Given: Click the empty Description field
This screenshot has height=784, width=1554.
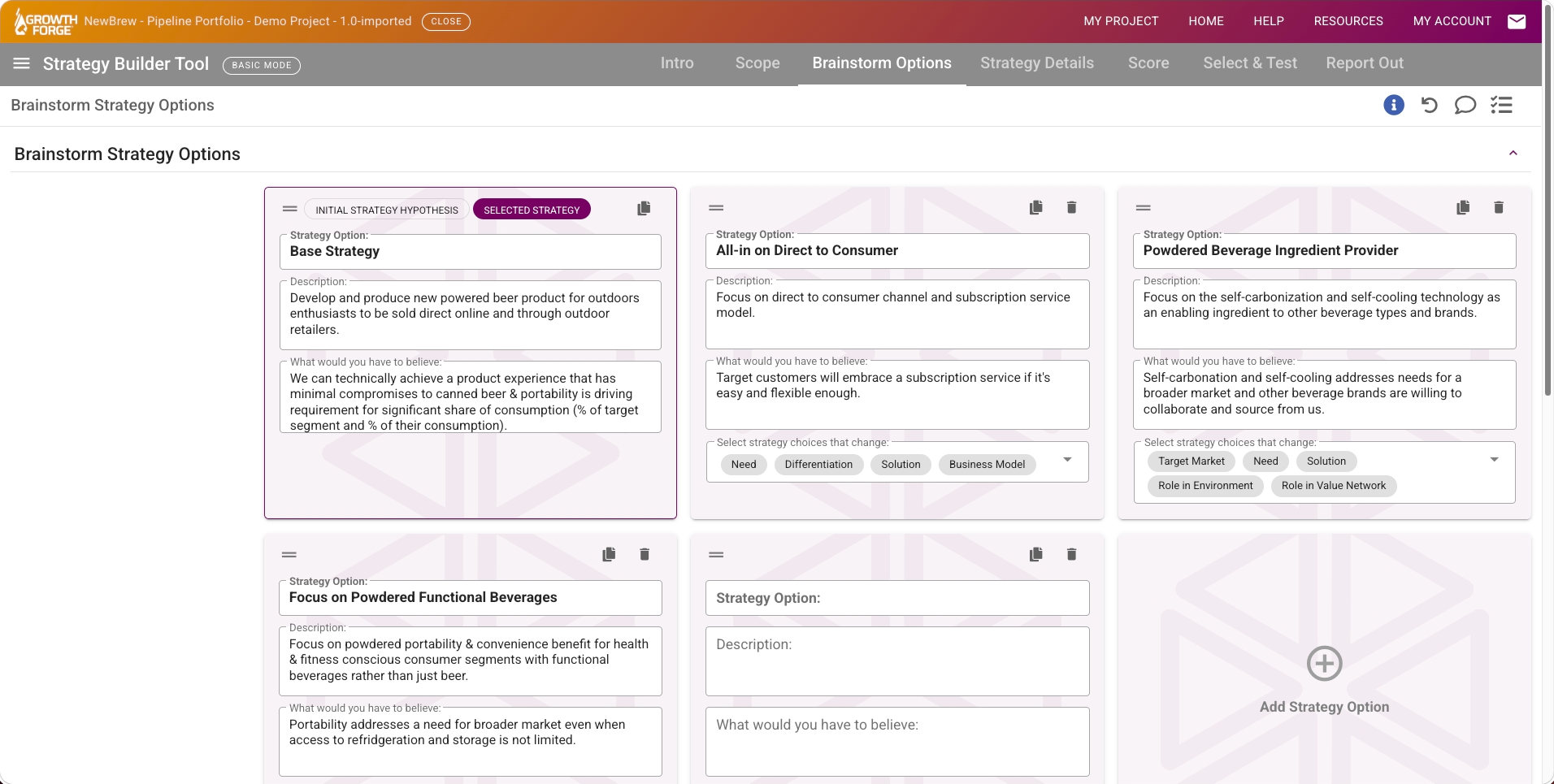Looking at the screenshot, I should point(897,661).
